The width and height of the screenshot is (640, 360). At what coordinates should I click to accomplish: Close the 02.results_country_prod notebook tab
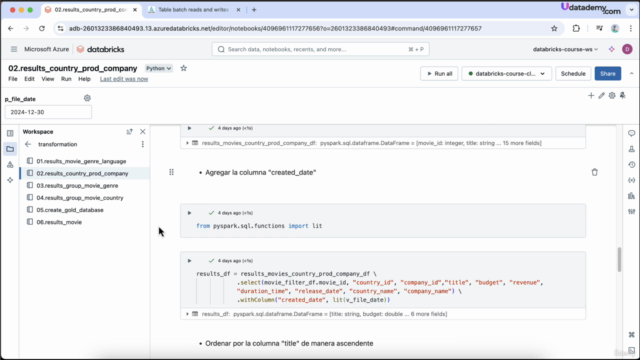click(135, 9)
